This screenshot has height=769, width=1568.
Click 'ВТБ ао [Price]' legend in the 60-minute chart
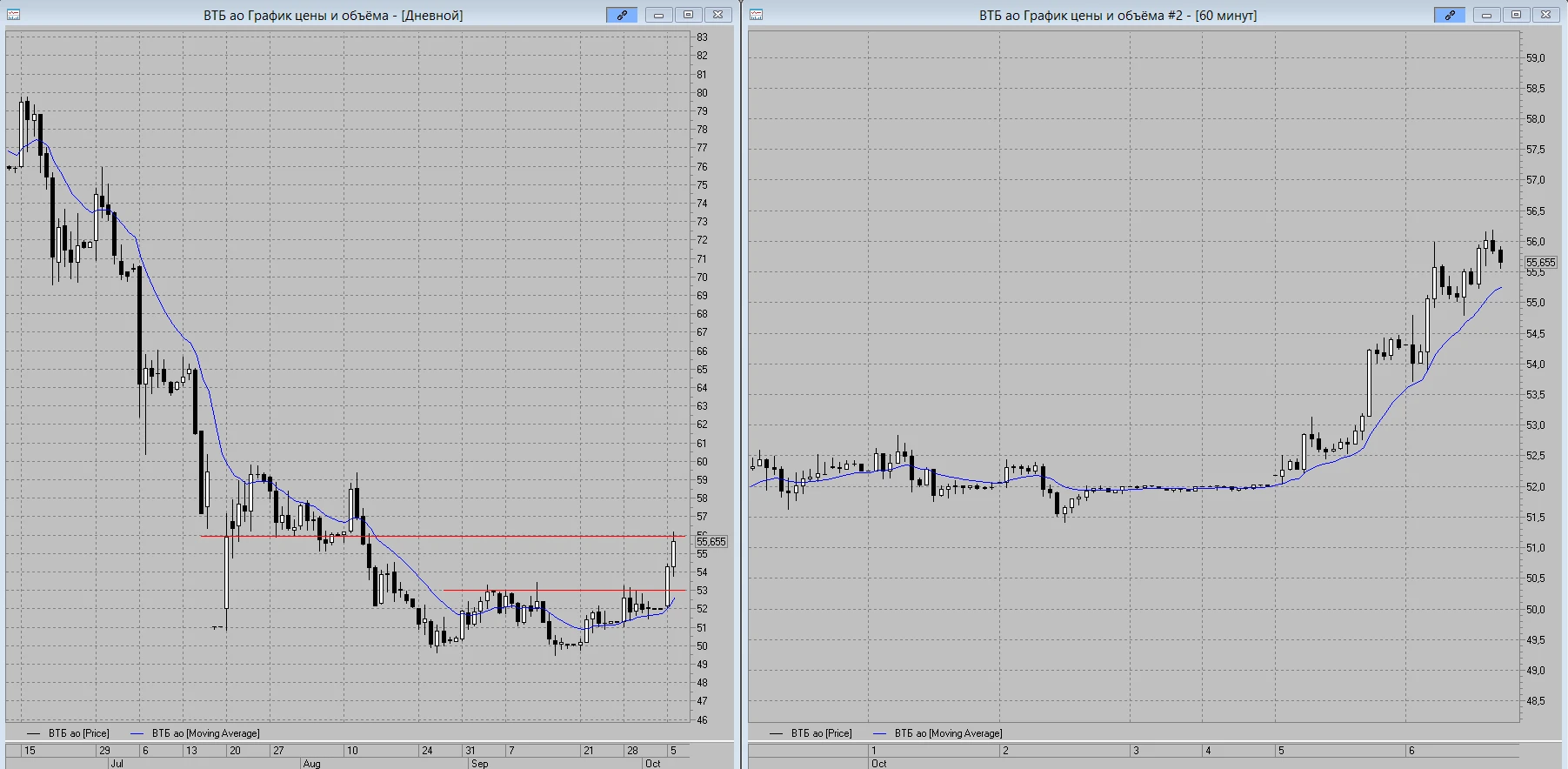[x=822, y=733]
